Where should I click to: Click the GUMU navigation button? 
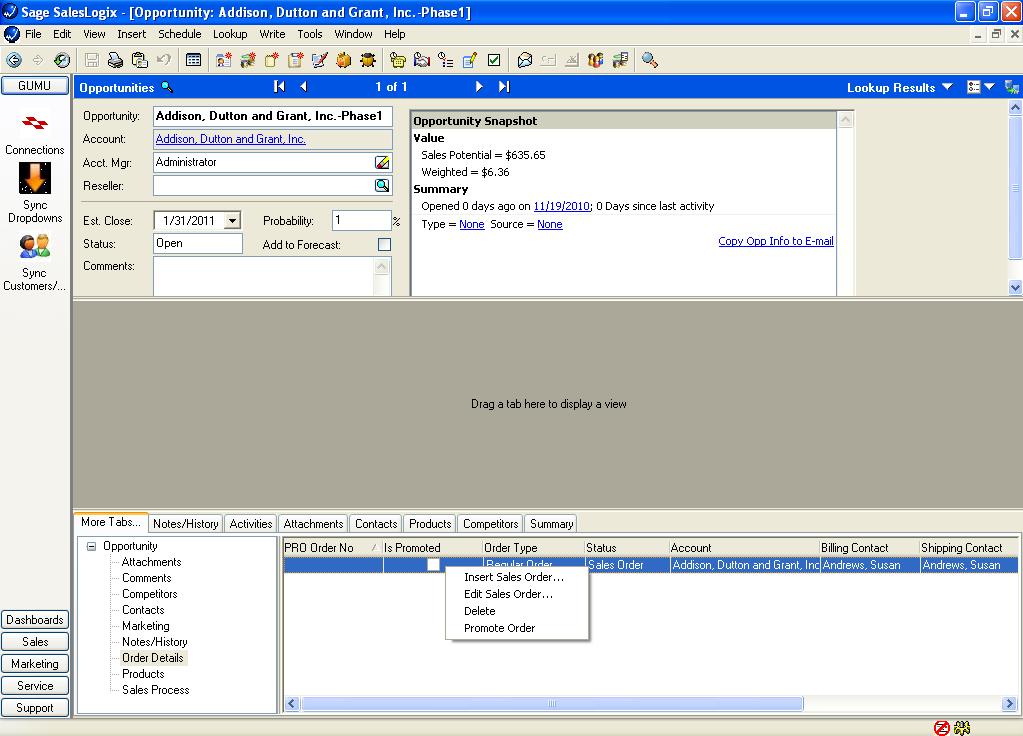pos(35,85)
